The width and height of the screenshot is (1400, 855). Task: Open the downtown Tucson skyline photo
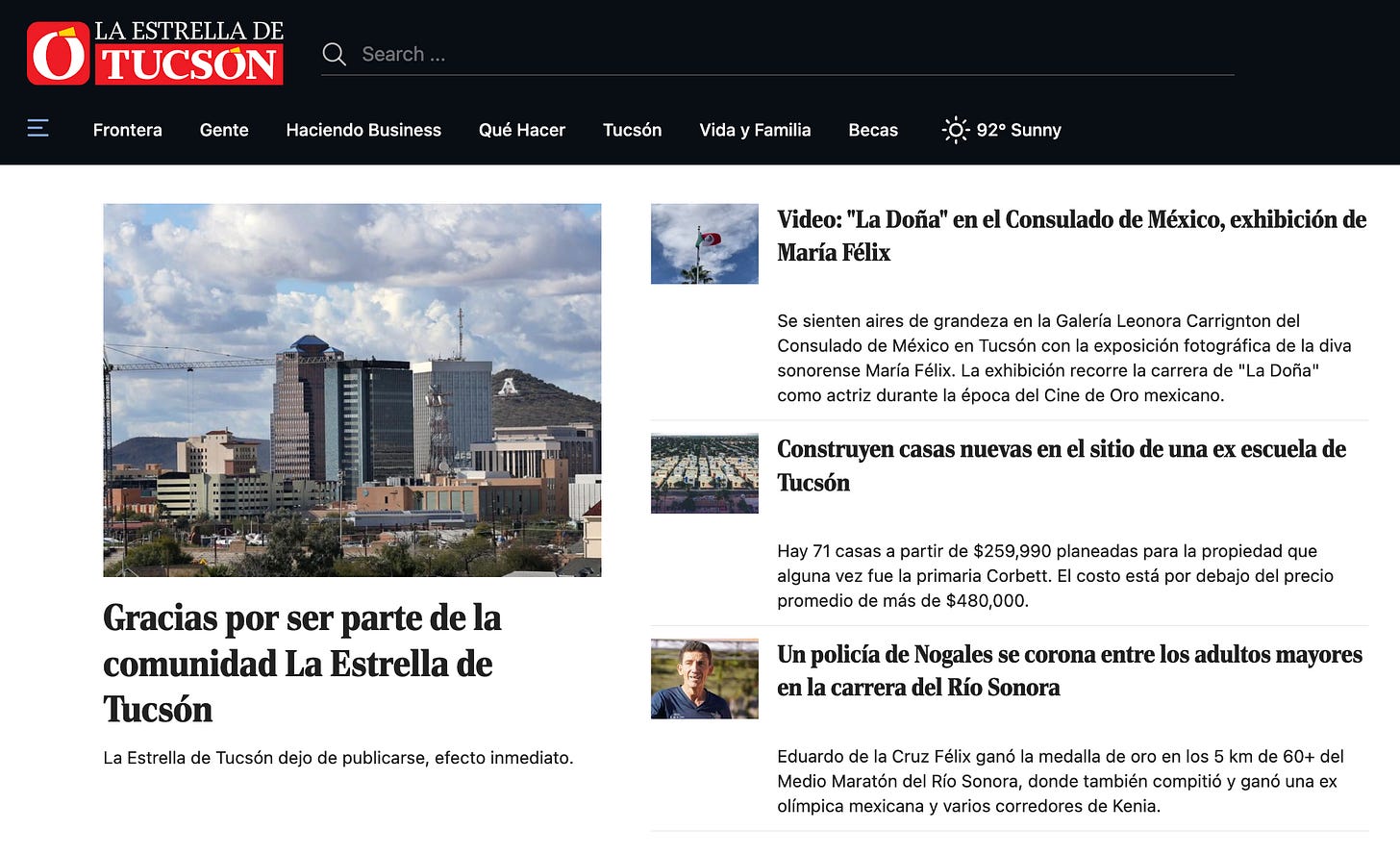pos(352,390)
